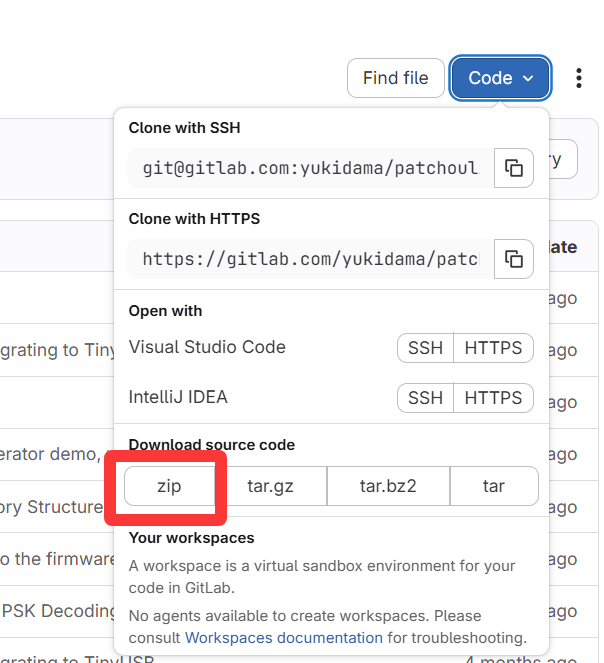The width and height of the screenshot is (604, 663).
Task: Open the commit message ending 'ory Structure'
Action: 50,507
